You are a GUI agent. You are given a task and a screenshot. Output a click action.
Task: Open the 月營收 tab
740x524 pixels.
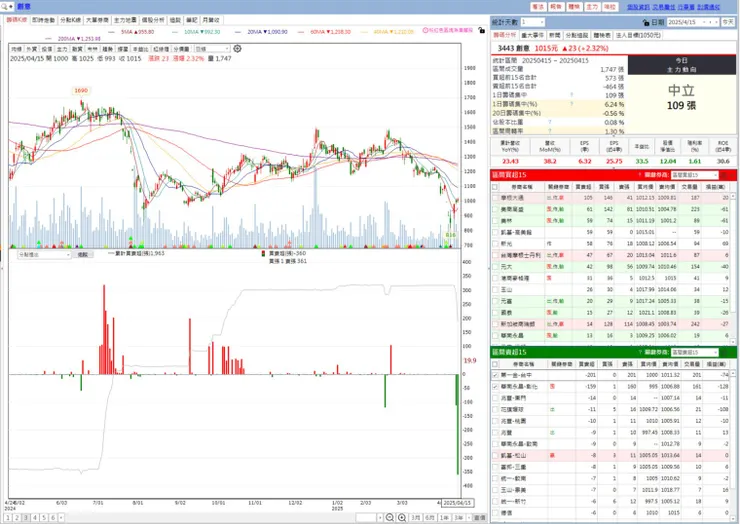[x=211, y=20]
